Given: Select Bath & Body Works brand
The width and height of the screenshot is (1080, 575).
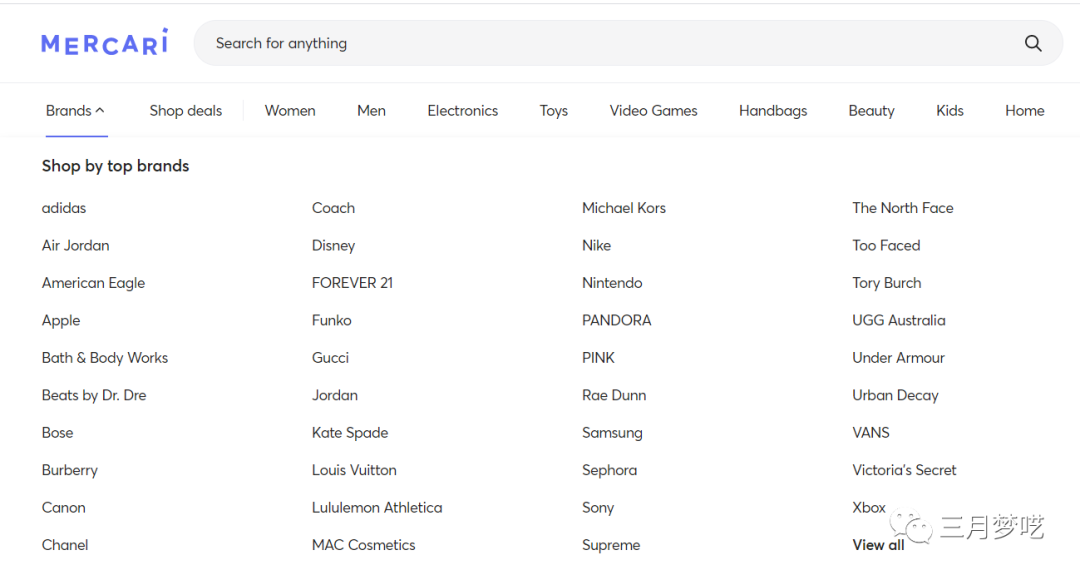Looking at the screenshot, I should (x=105, y=358).
